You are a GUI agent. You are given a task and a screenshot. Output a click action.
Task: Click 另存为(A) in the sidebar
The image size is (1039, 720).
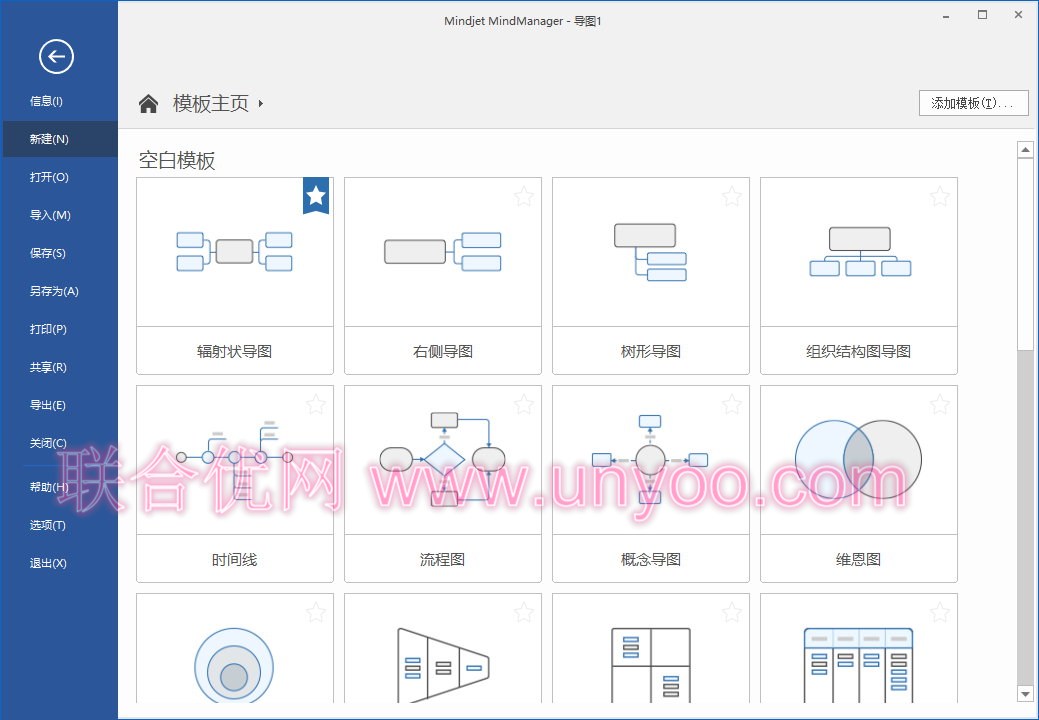59,291
